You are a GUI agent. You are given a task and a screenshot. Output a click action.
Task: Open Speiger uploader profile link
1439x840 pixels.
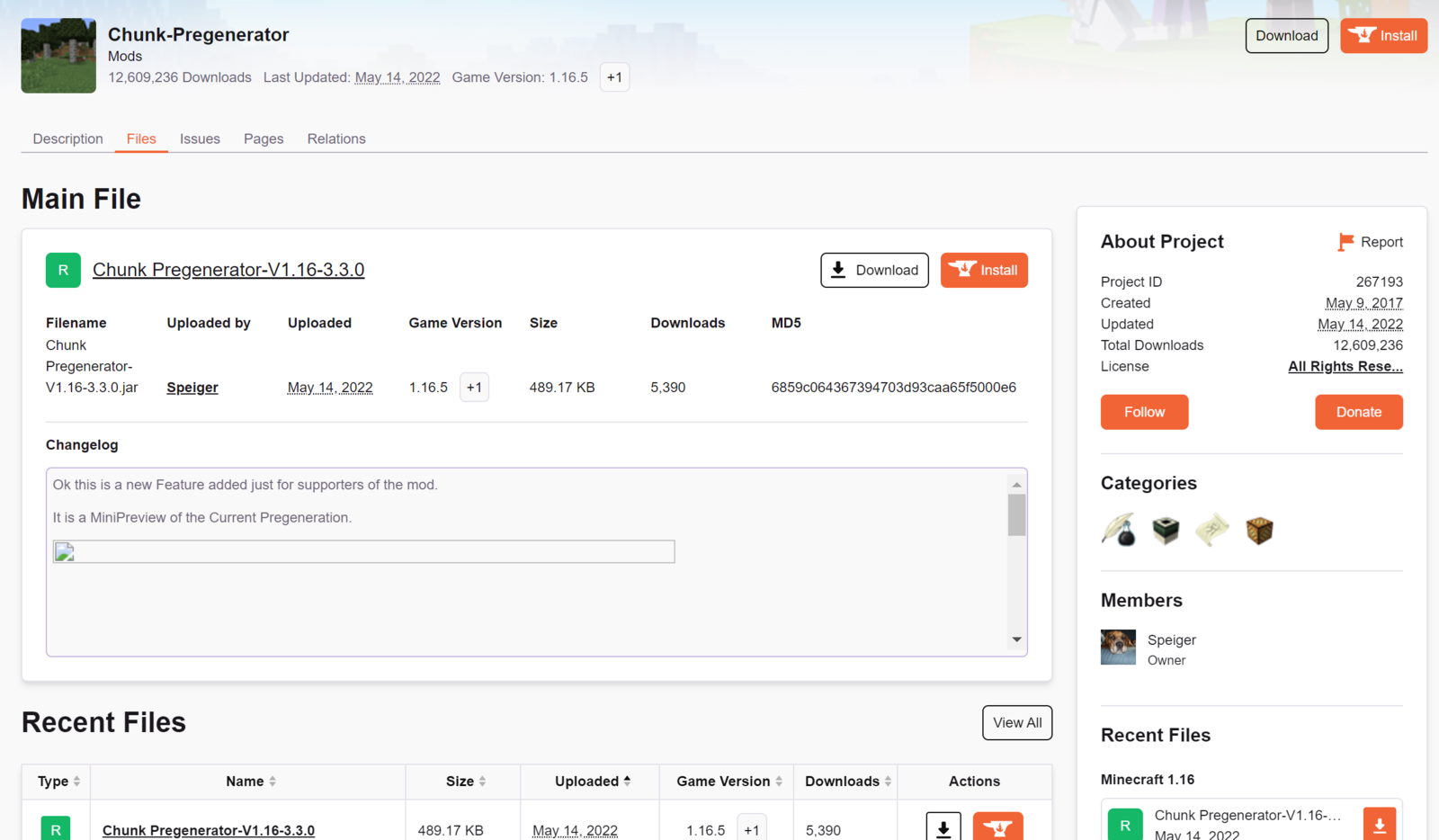pyautogui.click(x=192, y=388)
